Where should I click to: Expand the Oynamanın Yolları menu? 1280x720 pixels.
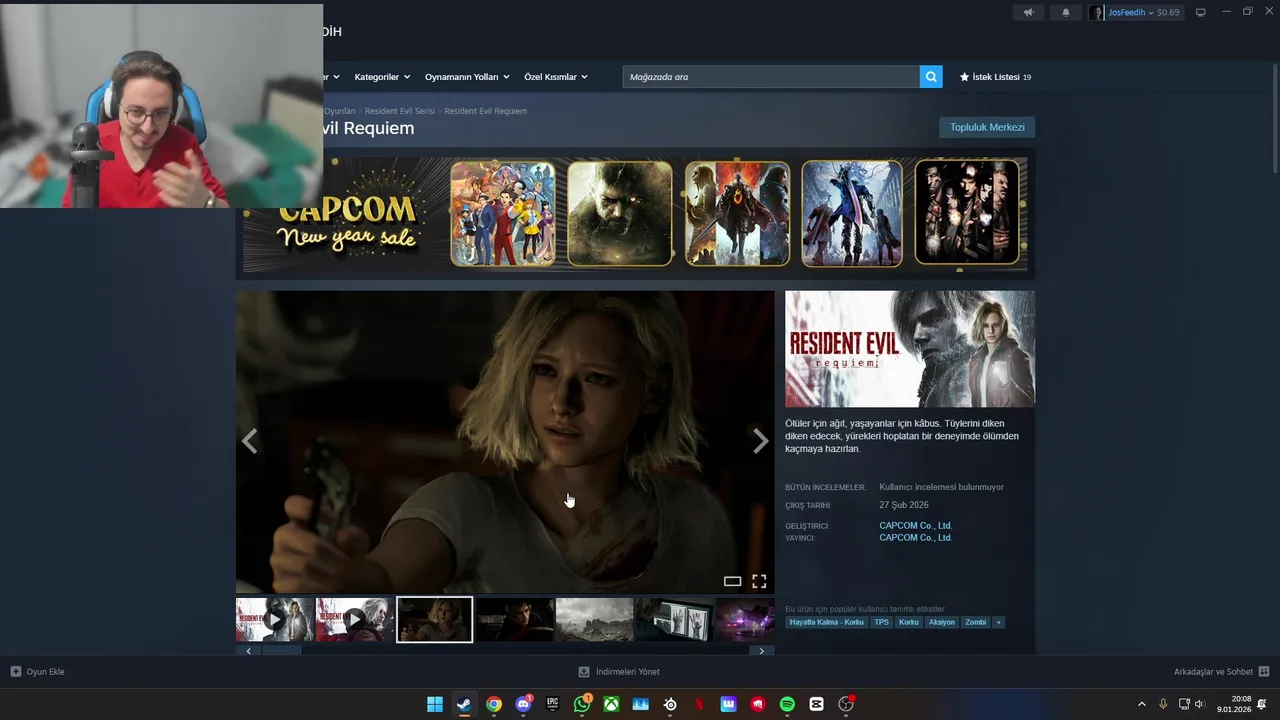coord(467,77)
